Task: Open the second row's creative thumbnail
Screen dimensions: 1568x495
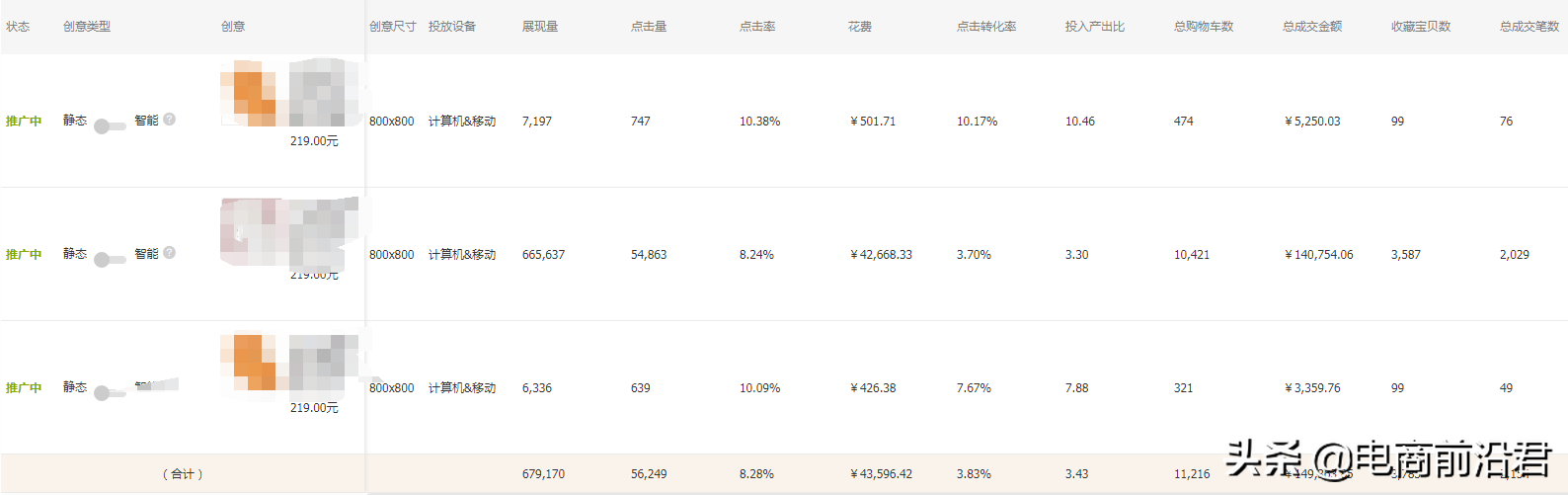Action: pyautogui.click(x=288, y=231)
